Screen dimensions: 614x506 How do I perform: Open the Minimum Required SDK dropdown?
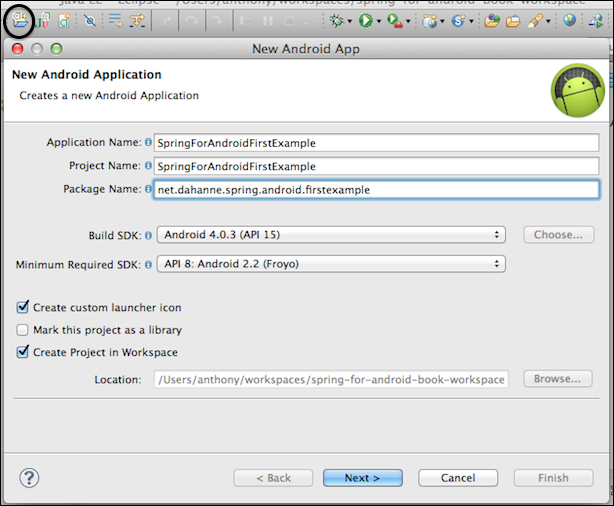point(331,264)
